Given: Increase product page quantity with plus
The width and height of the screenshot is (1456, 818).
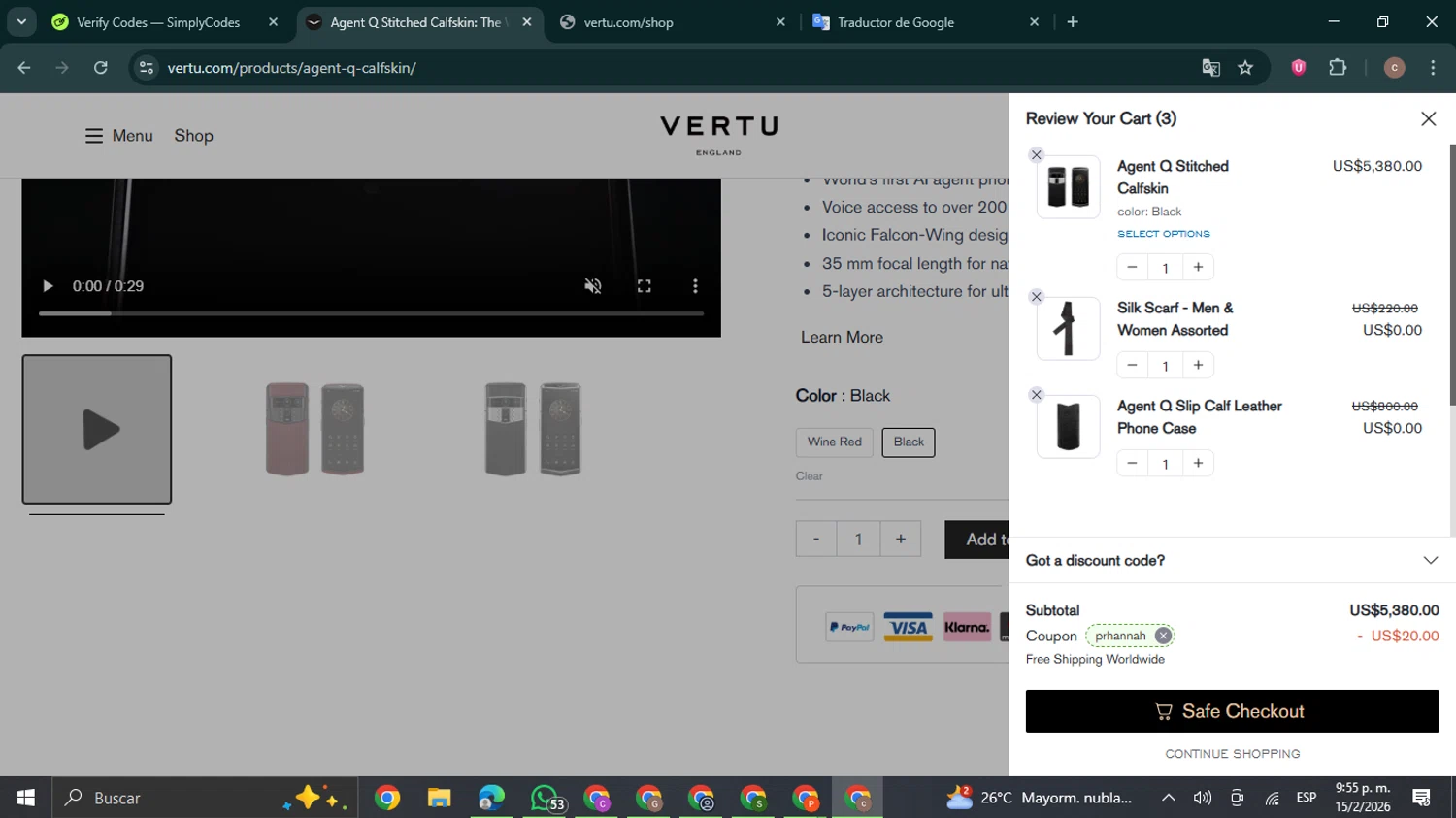Looking at the screenshot, I should pos(901,539).
